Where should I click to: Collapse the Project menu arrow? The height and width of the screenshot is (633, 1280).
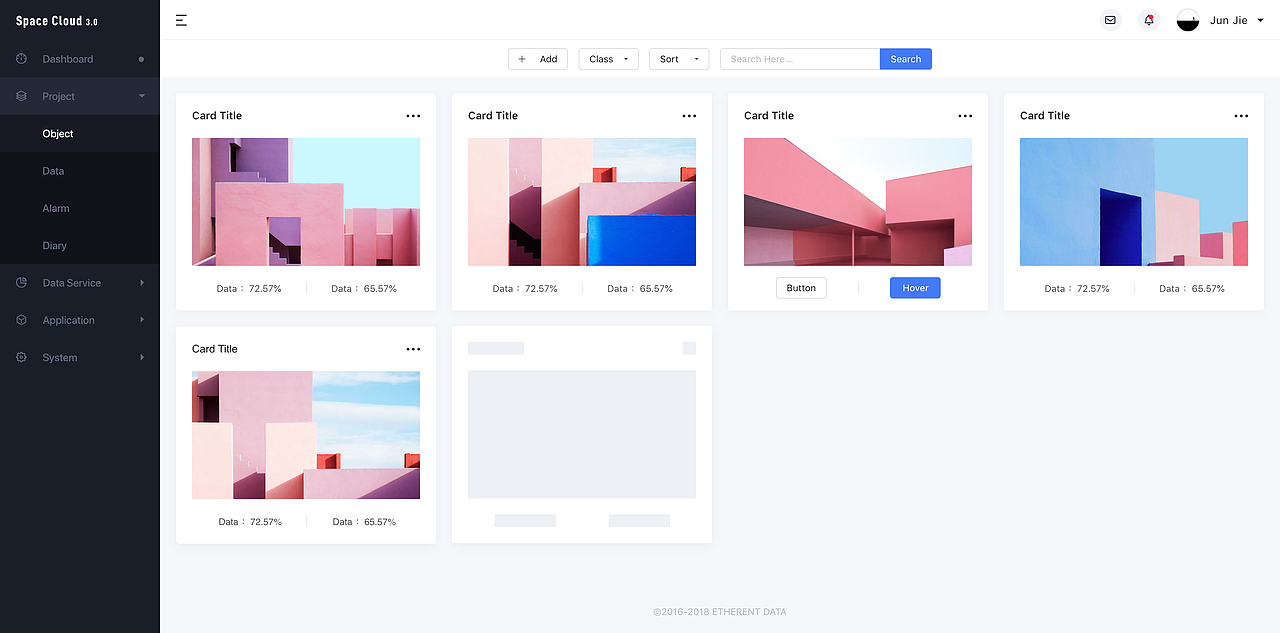pyautogui.click(x=142, y=96)
